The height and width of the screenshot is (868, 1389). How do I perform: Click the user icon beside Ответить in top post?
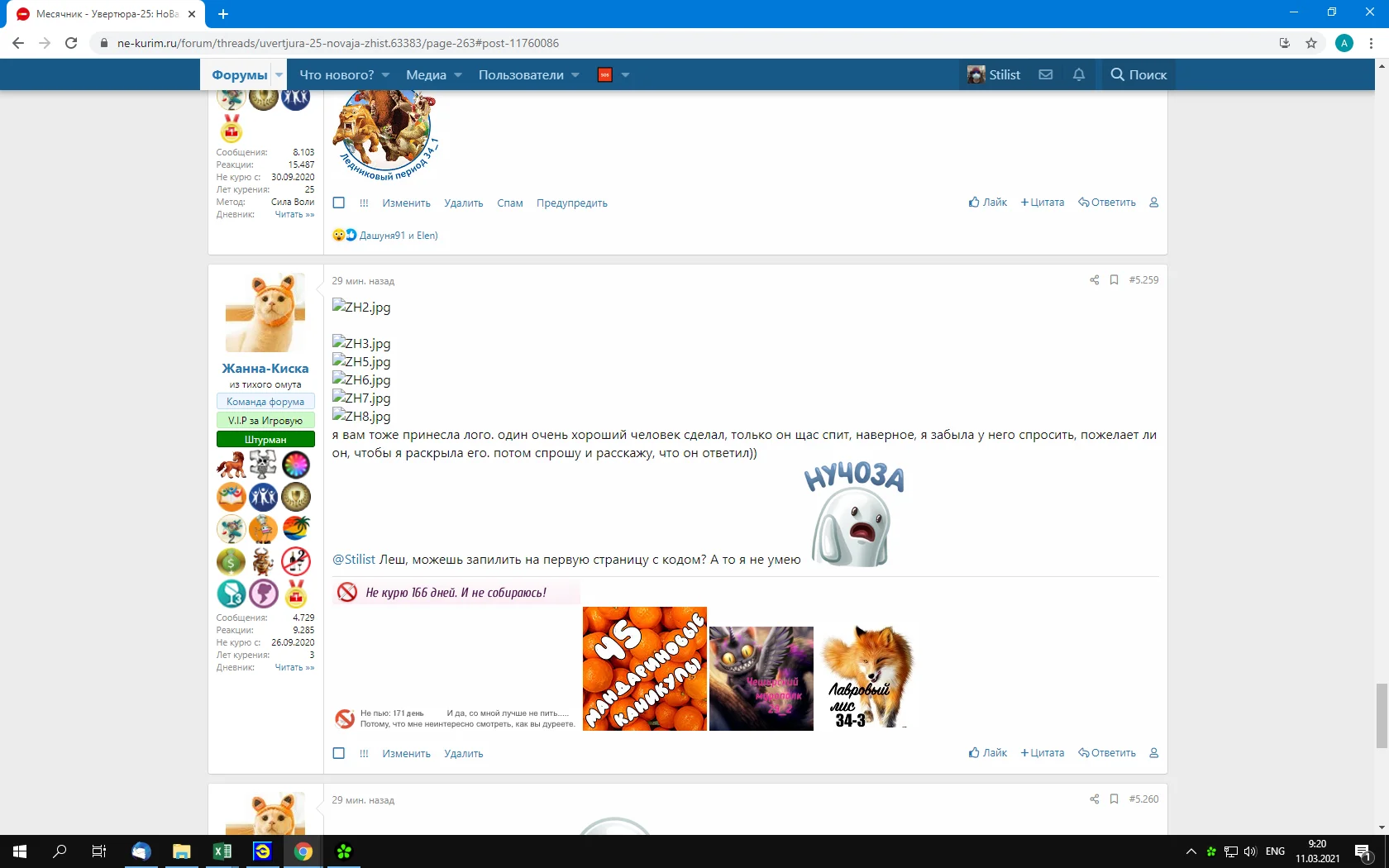coord(1154,203)
